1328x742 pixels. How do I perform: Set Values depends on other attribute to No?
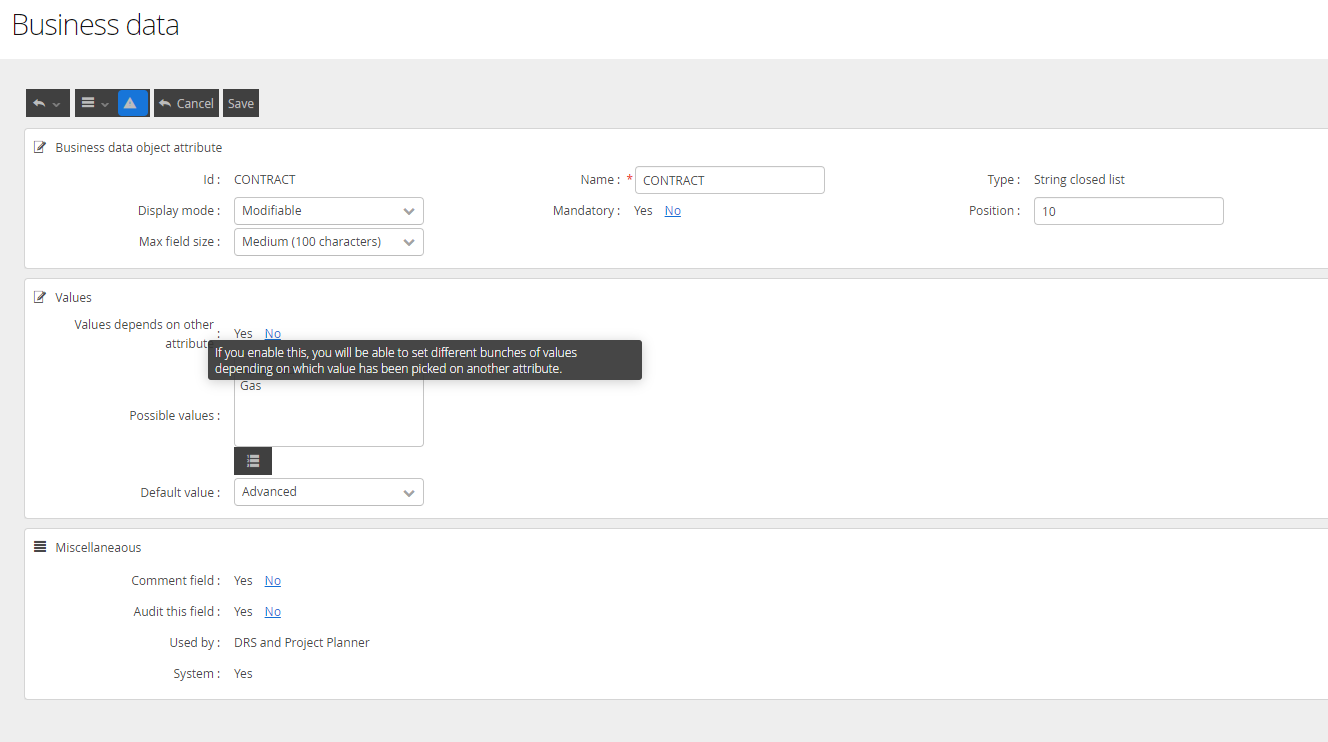[x=273, y=334]
